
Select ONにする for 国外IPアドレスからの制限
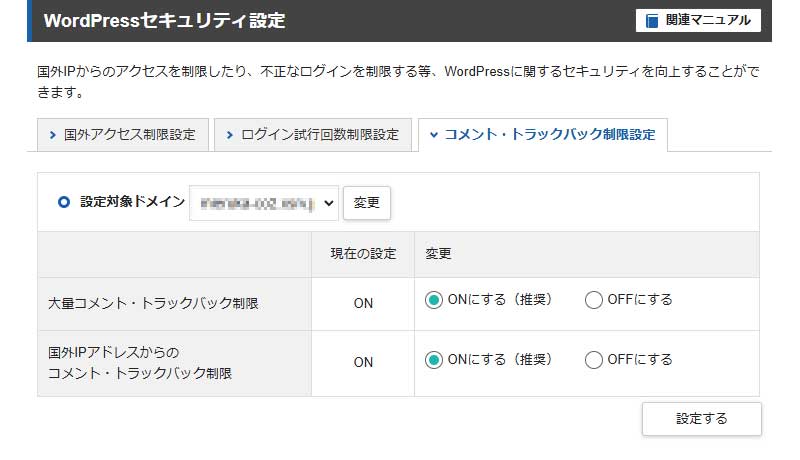point(434,360)
